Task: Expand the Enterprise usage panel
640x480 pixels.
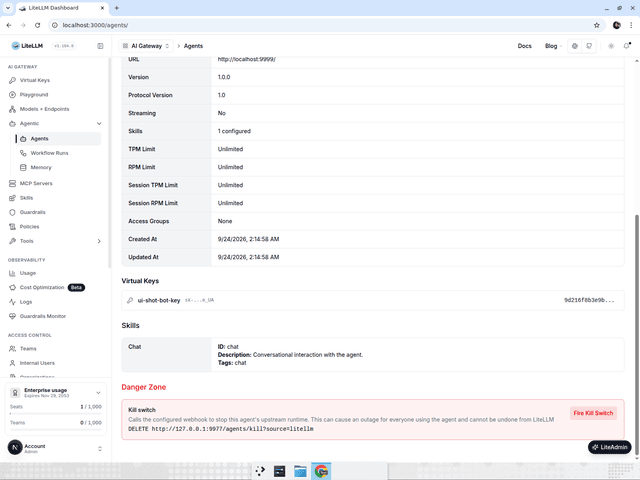Action: coord(98,393)
